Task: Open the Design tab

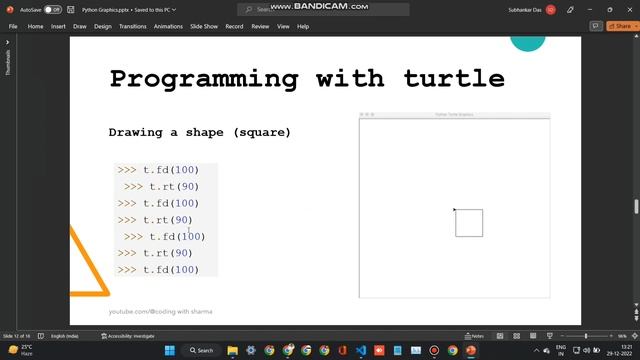Action: click(102, 27)
